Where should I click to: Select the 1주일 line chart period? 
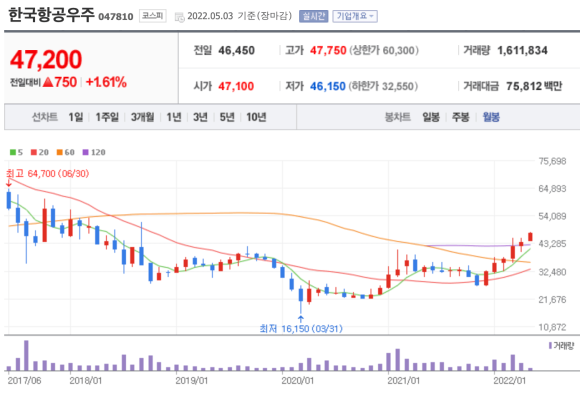tap(107, 117)
